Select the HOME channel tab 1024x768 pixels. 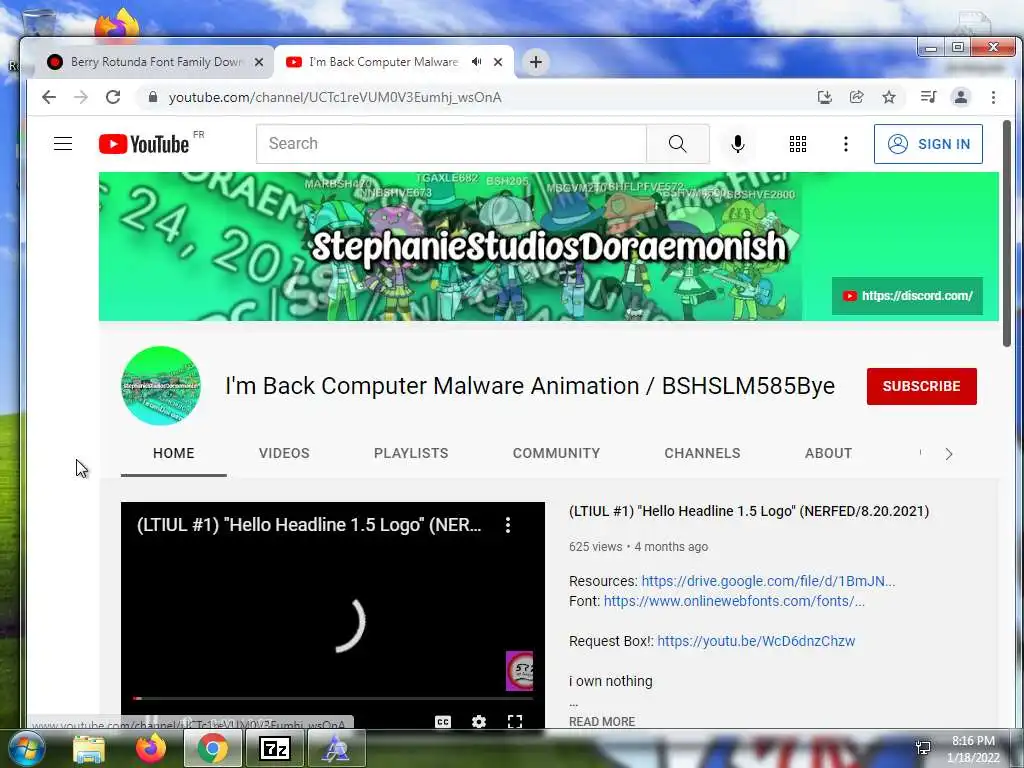(x=174, y=453)
